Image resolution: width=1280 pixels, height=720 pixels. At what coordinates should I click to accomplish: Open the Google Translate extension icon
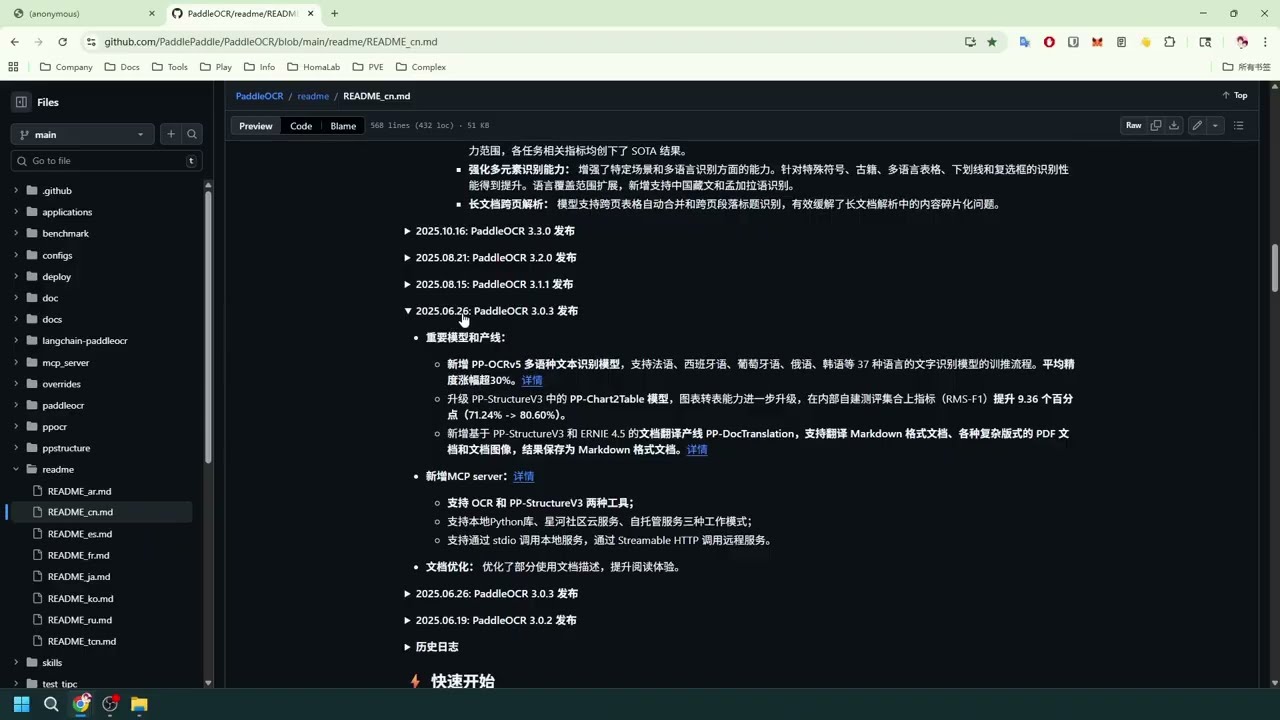tap(1025, 42)
